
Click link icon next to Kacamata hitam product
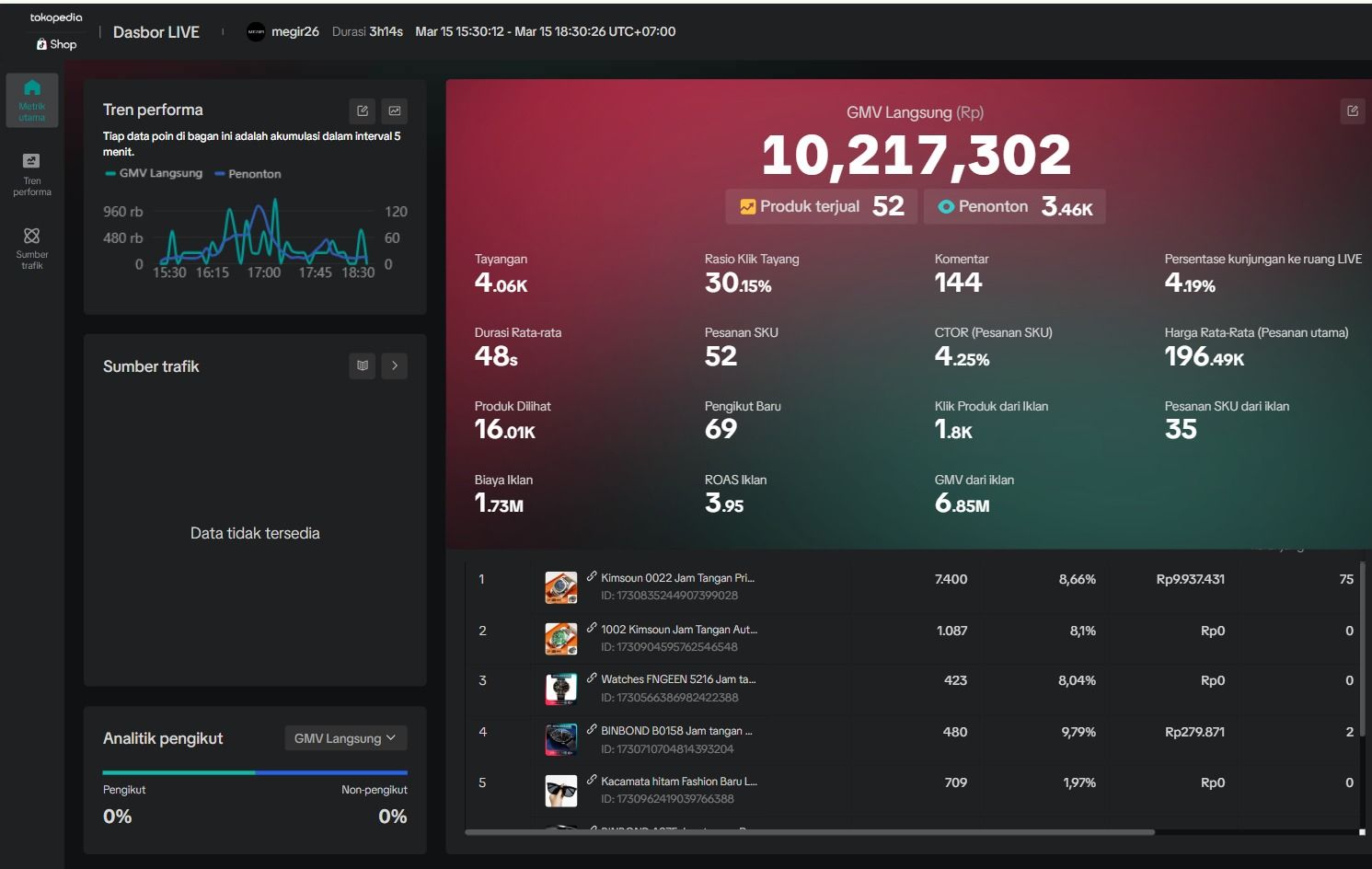(592, 780)
